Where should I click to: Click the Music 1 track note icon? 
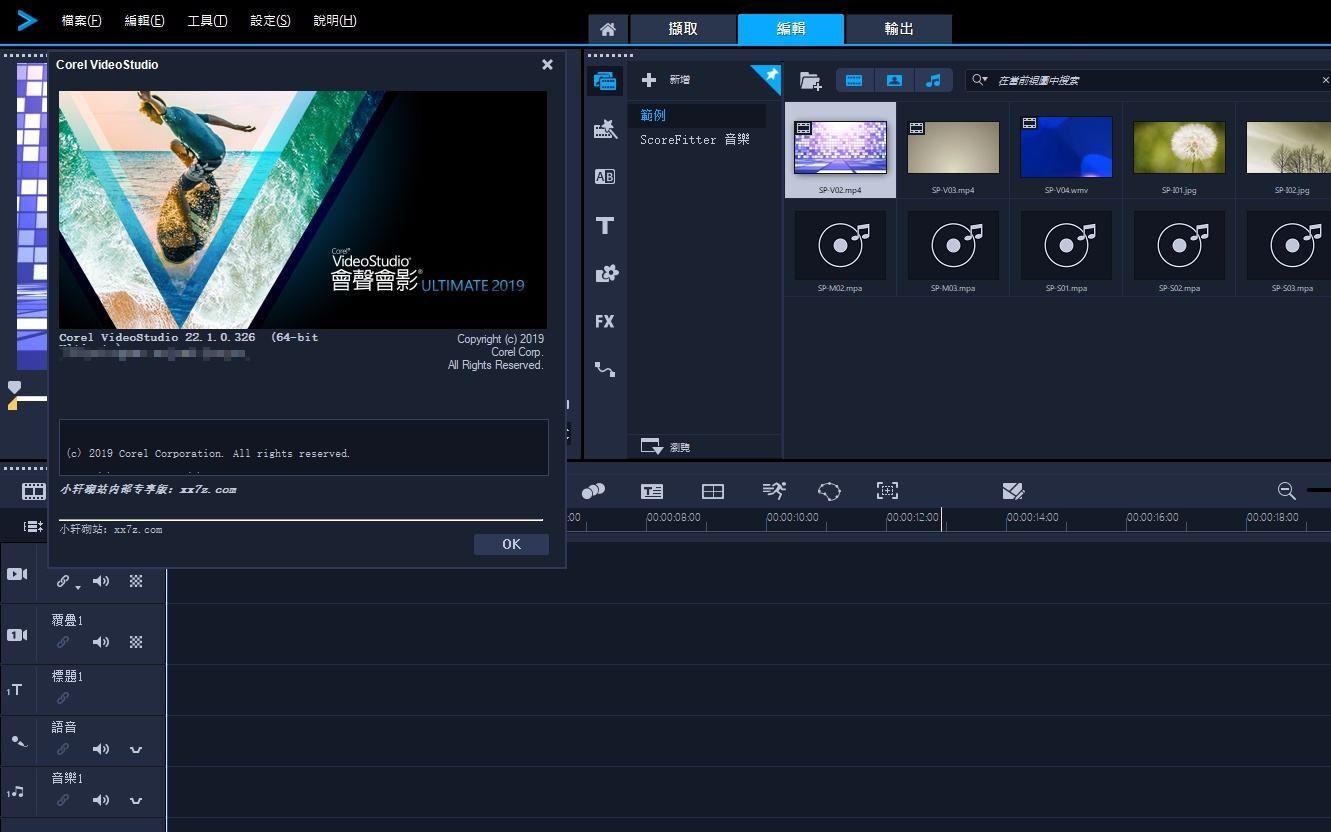[15, 792]
